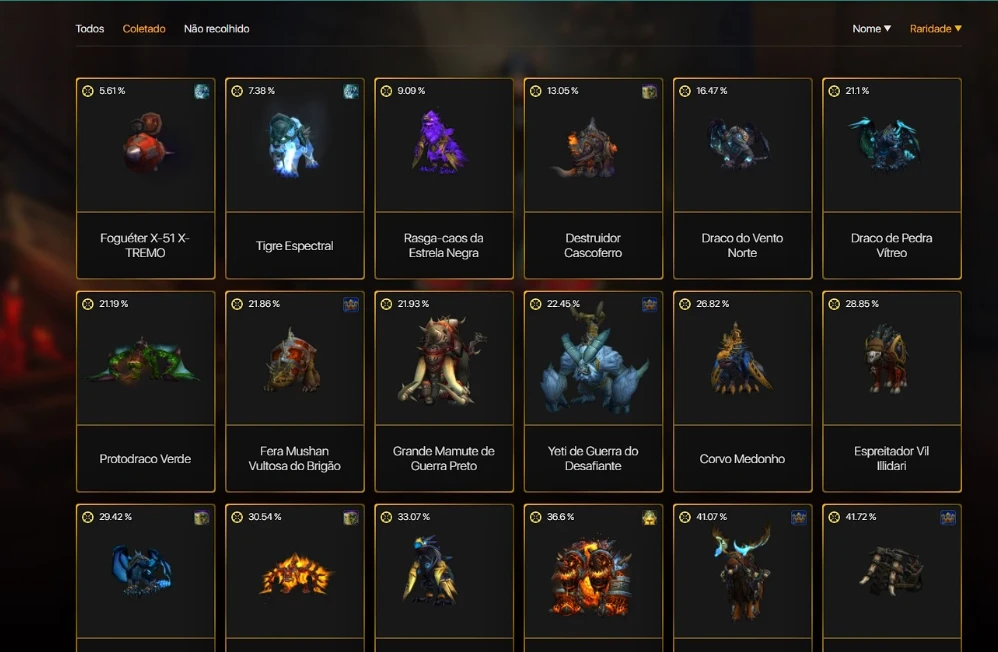This screenshot has height=652, width=998.
Task: Show the Não recolhido filter tab
Action: (216, 29)
